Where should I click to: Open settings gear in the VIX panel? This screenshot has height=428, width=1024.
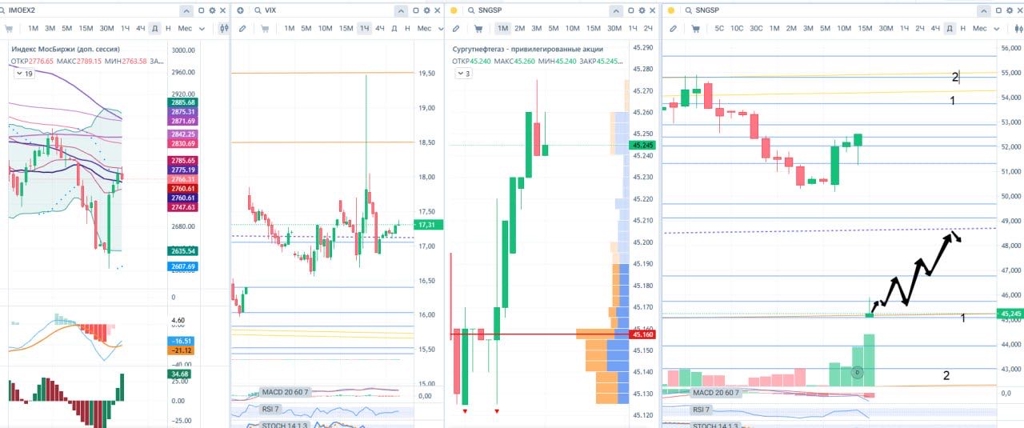427,9
